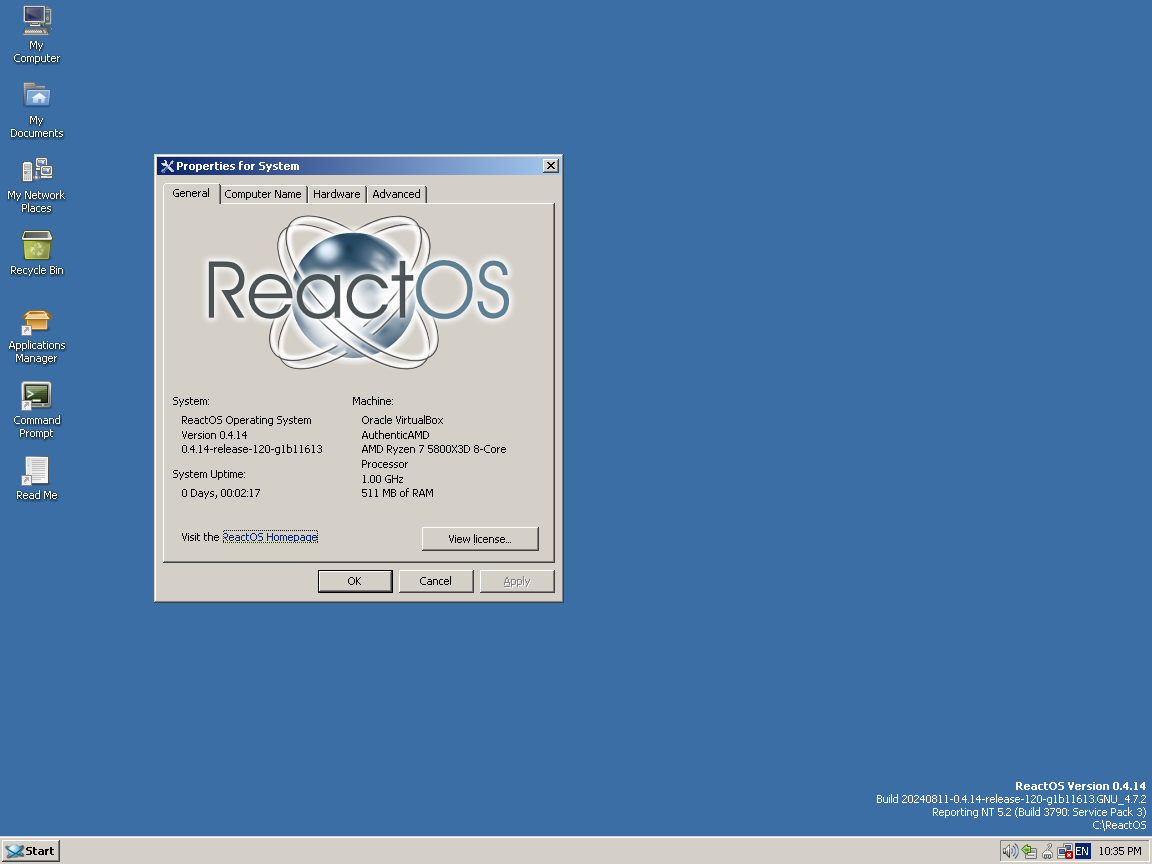Open the Hardware tab
1152x864 pixels.
click(336, 194)
